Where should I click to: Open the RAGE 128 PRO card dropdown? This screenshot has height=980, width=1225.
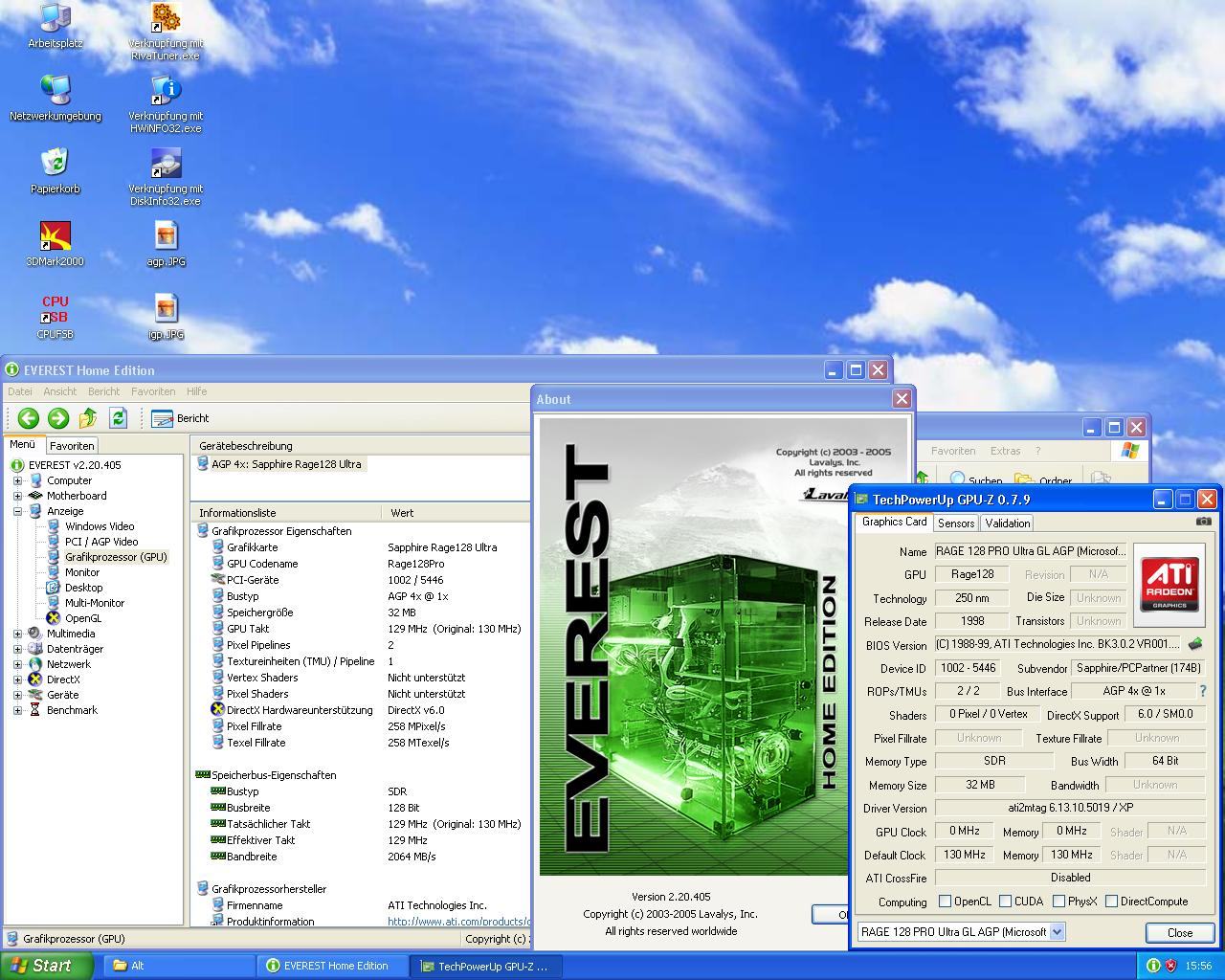1057,931
